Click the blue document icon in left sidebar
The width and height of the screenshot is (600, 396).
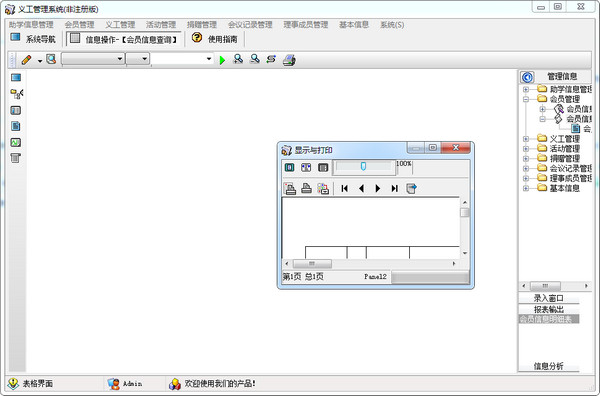tap(16, 126)
